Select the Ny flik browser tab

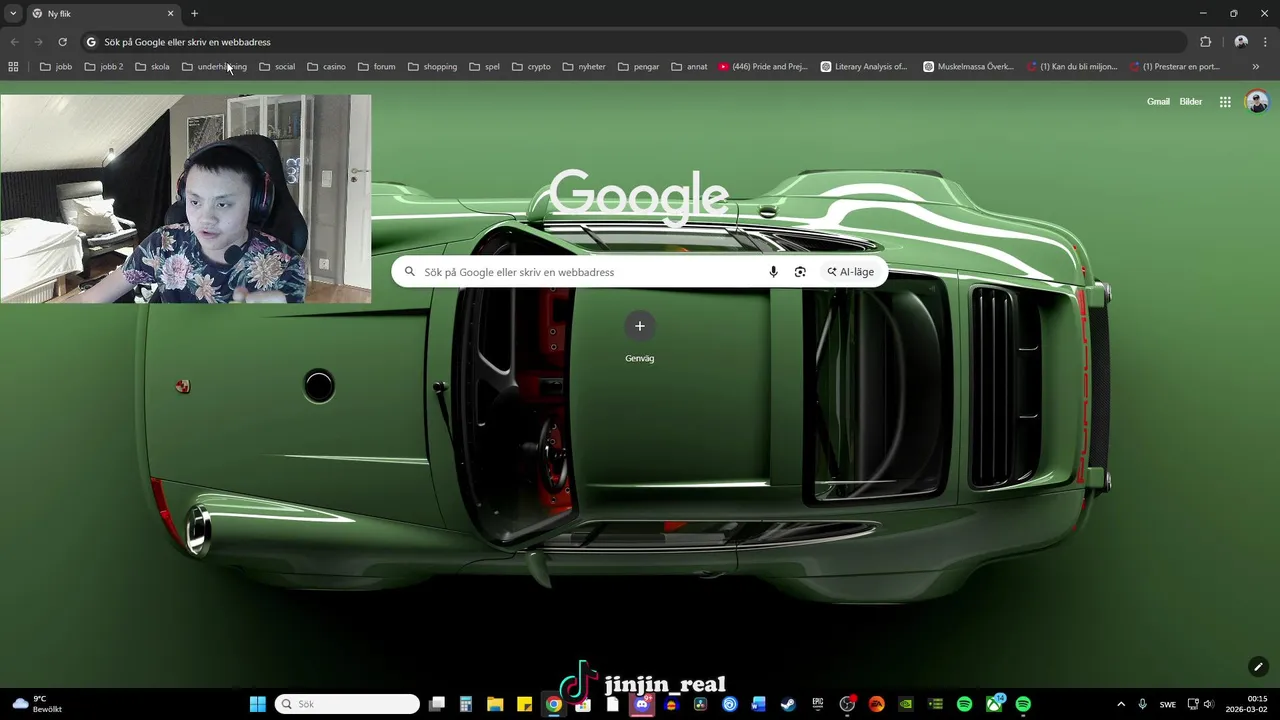[103, 14]
